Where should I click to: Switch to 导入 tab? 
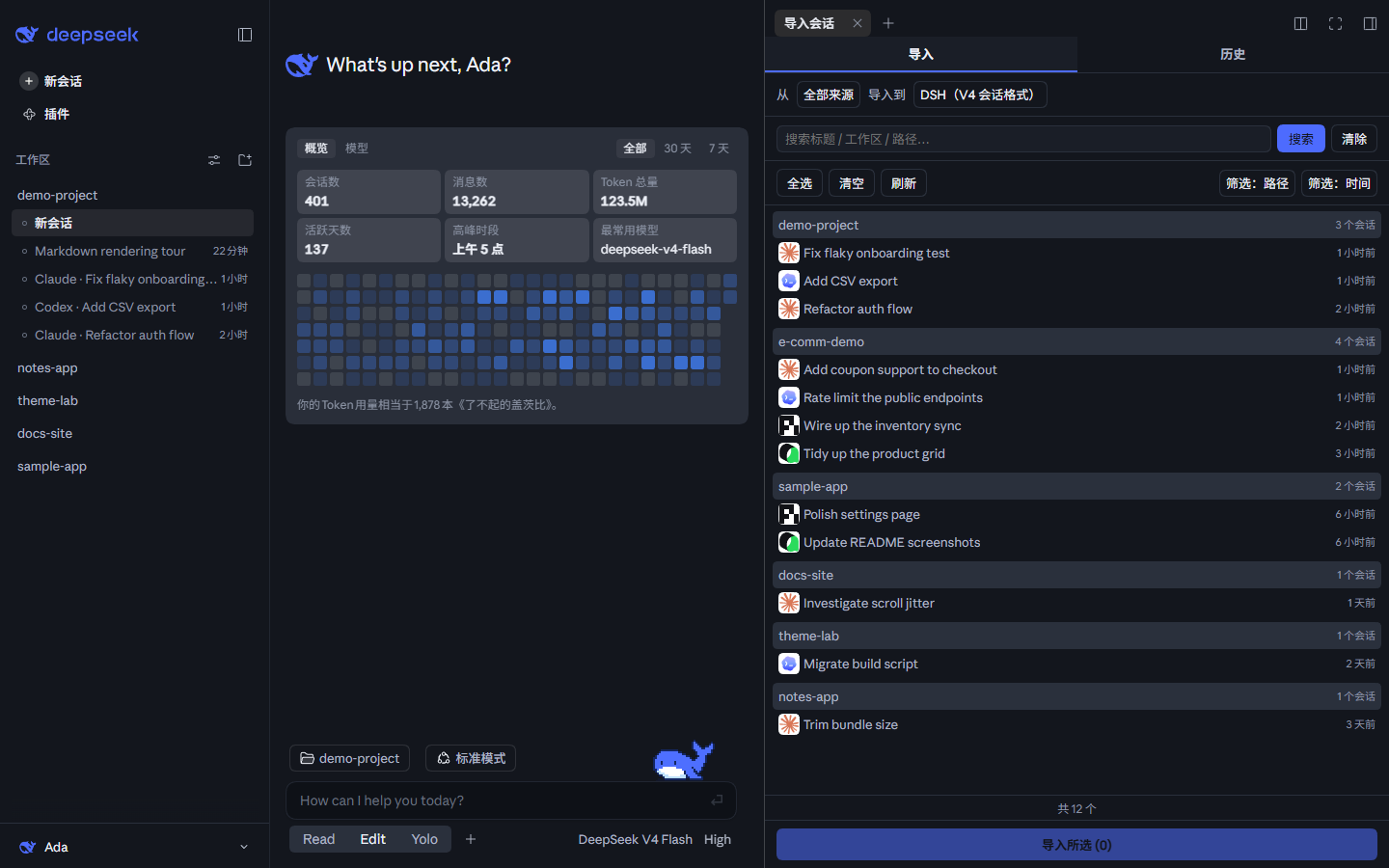click(x=921, y=54)
